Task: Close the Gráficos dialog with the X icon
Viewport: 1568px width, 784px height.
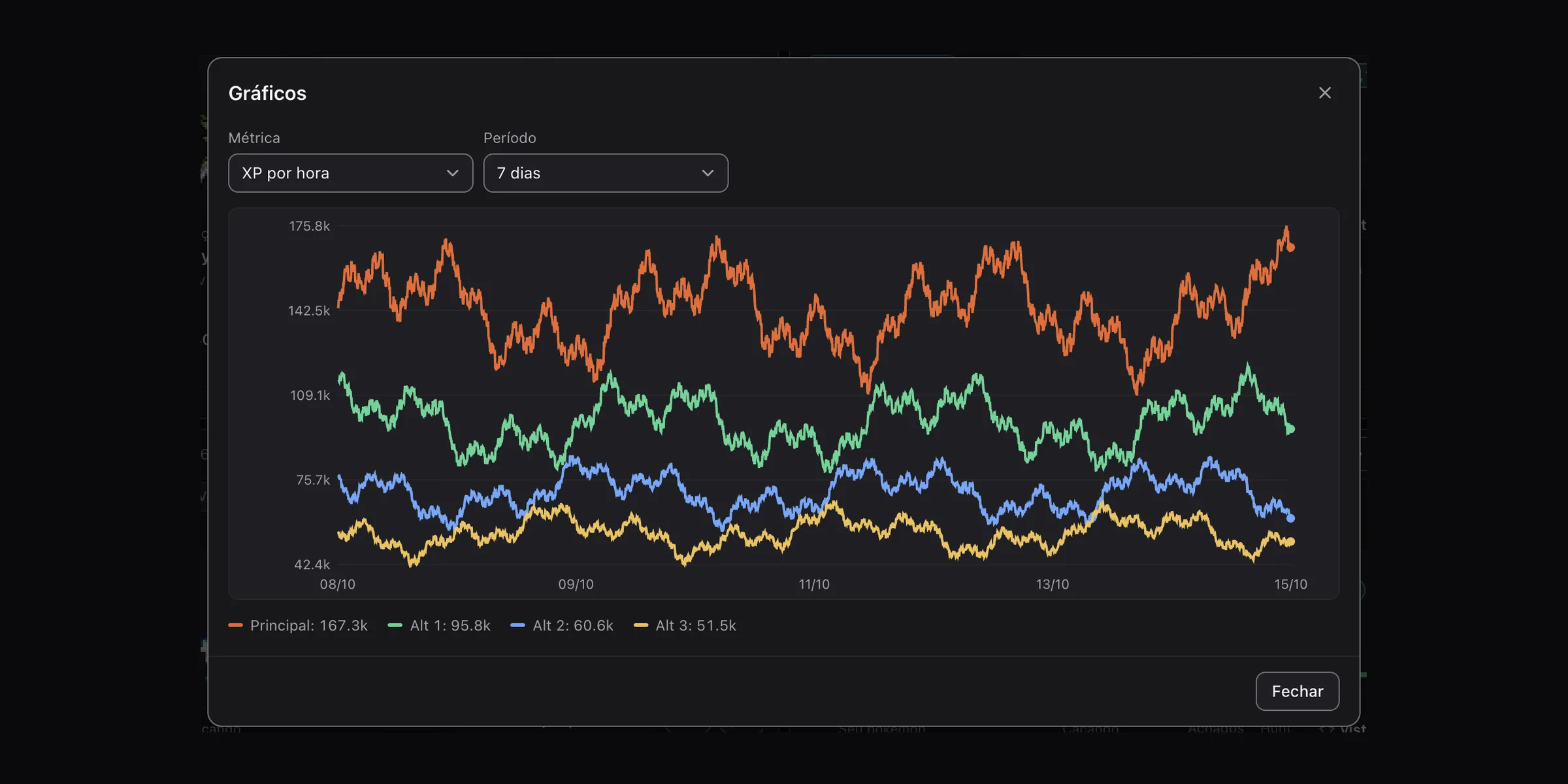Action: pos(1324,93)
